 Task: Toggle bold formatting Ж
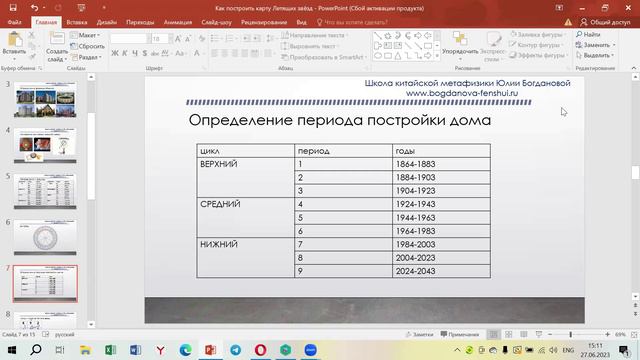[x=115, y=53]
